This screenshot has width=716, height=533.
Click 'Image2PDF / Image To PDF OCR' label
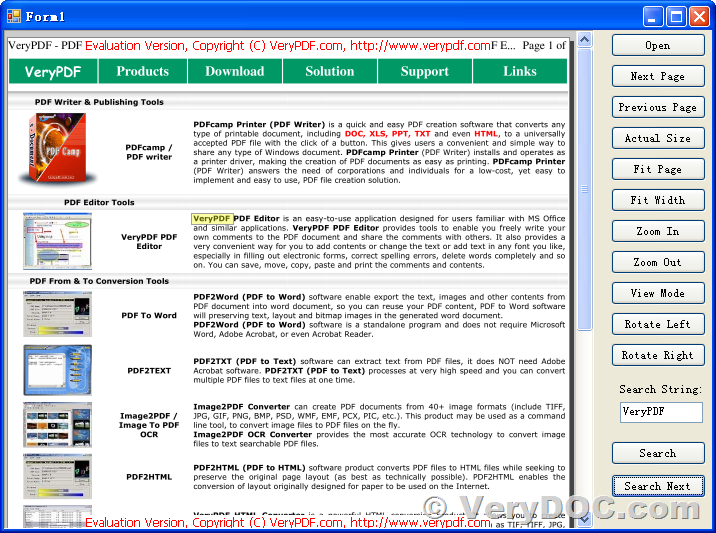(149, 425)
